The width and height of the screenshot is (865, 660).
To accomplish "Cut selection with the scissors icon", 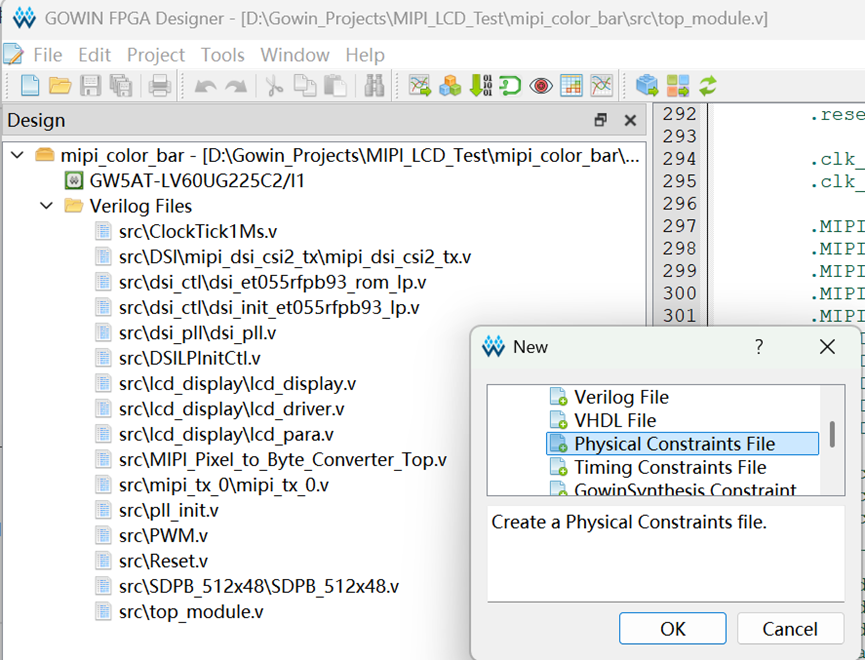I will [x=274, y=86].
